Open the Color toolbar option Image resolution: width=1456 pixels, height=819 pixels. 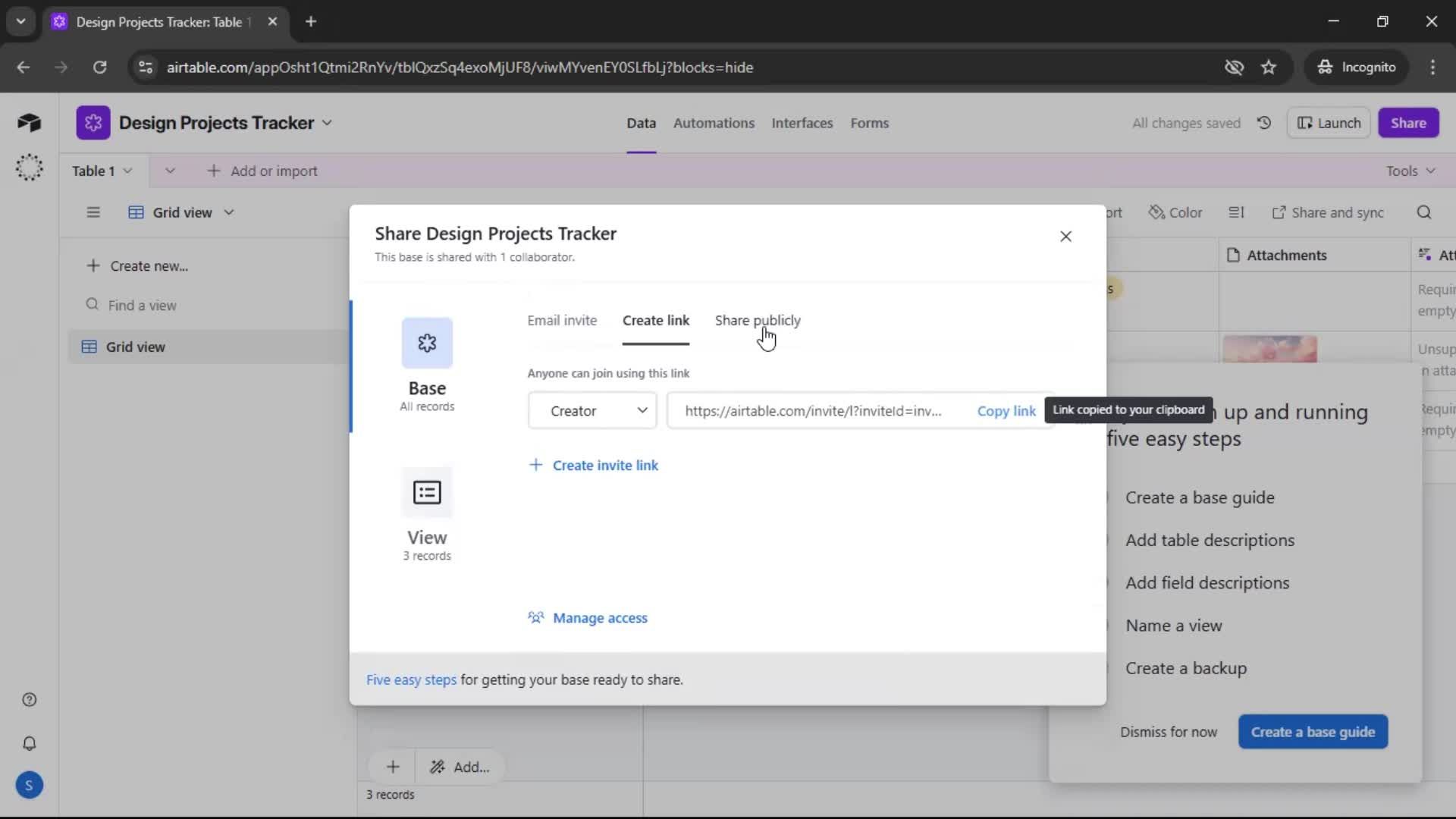[x=1175, y=212]
